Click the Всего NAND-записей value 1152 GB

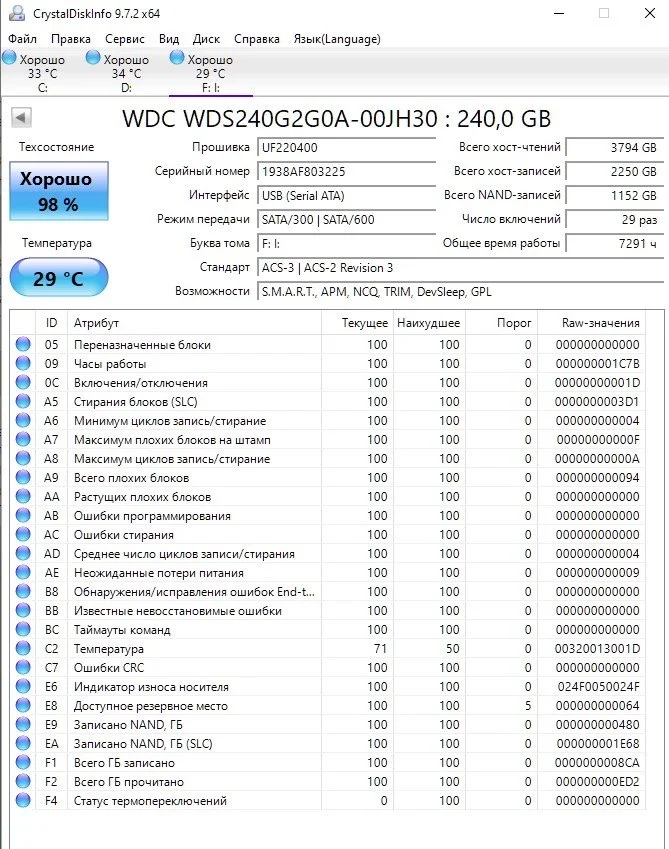(615, 195)
